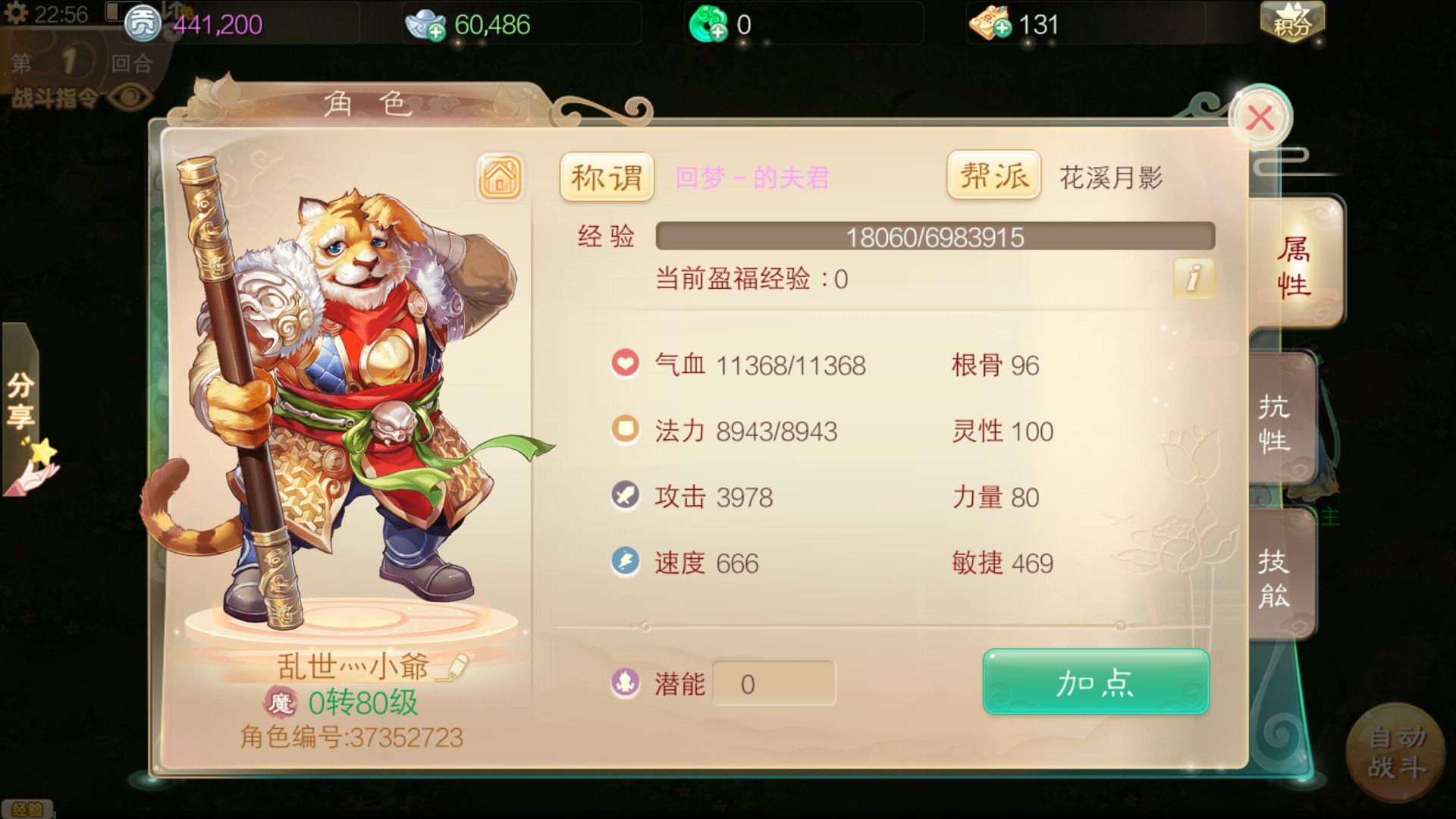Close the character panel
The width and height of the screenshot is (1456, 819).
click(x=1260, y=118)
